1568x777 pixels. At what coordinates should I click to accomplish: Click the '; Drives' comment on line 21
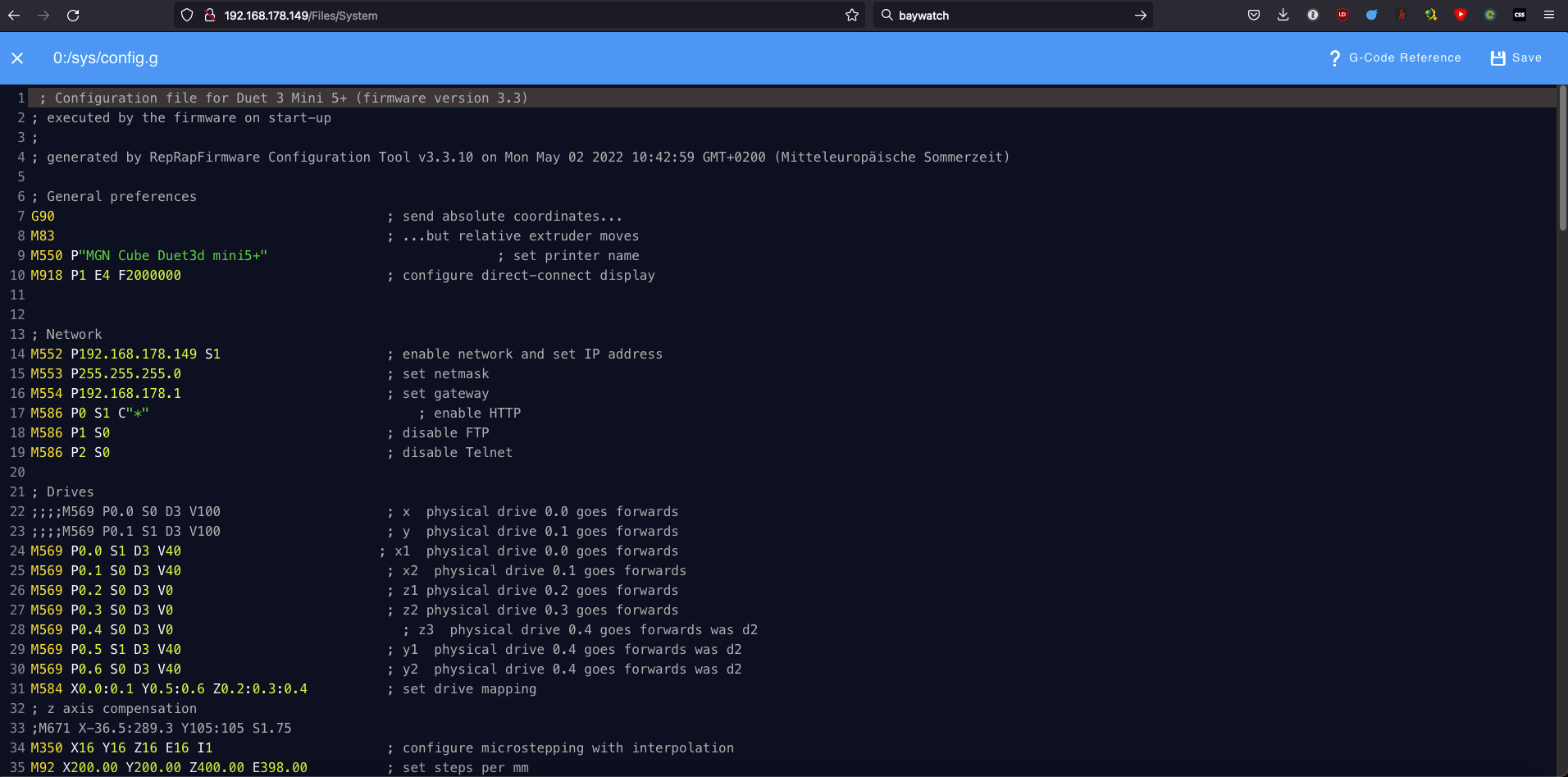(x=62, y=492)
